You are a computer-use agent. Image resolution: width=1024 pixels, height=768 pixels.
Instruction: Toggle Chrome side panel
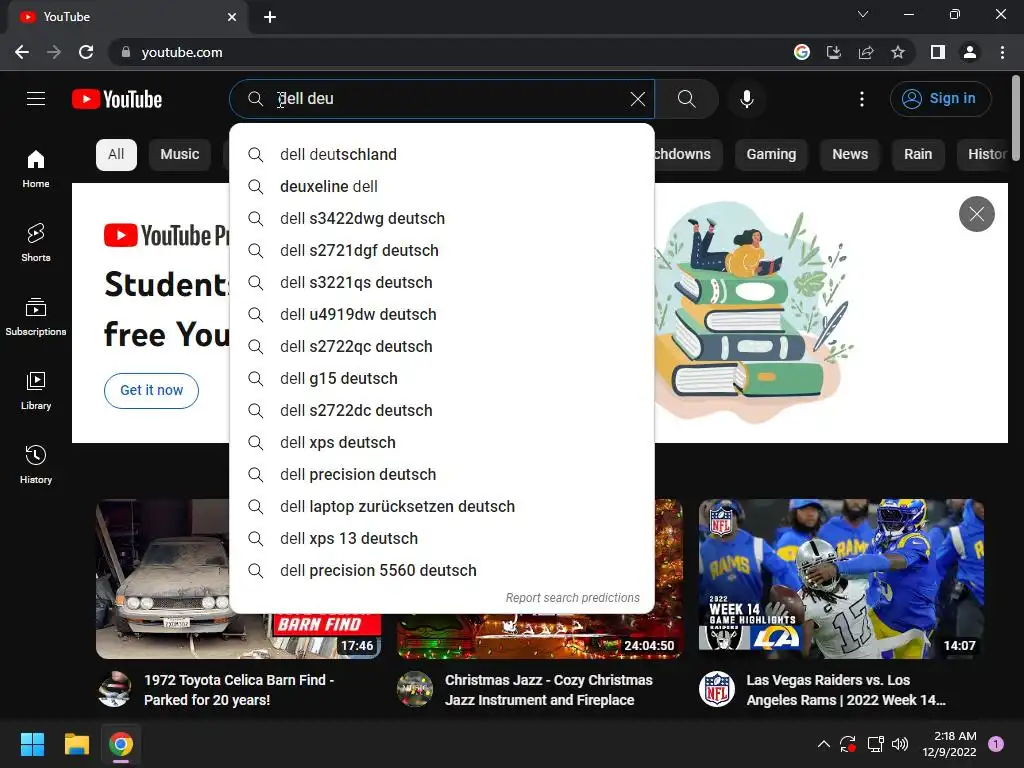(938, 52)
